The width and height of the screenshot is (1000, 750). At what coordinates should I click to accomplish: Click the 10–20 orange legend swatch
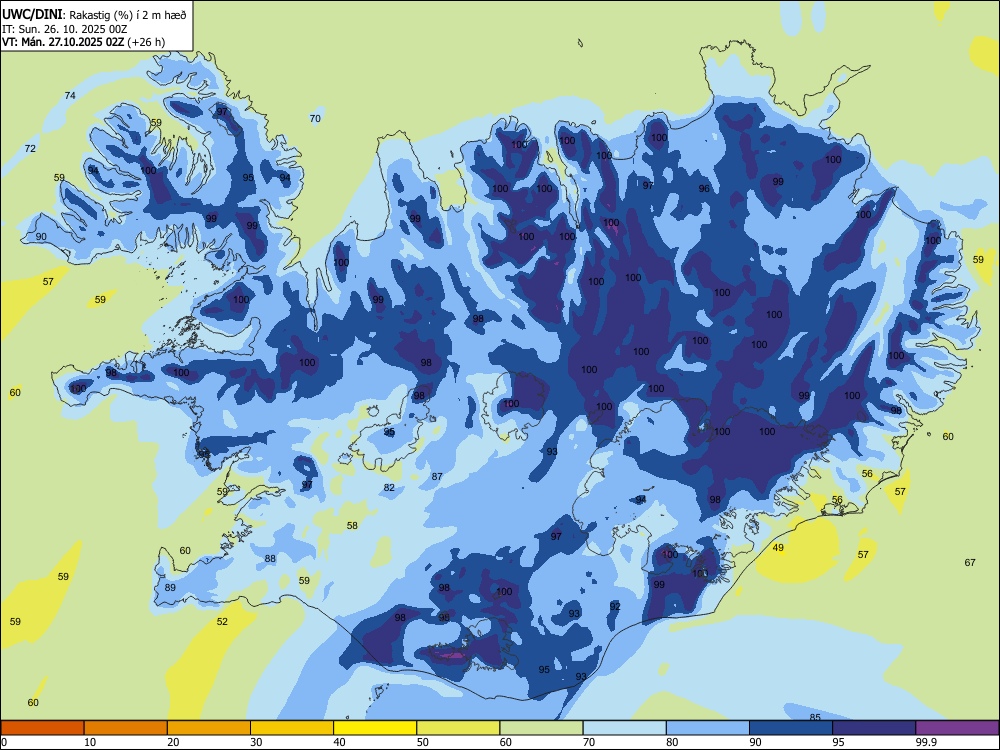point(126,728)
